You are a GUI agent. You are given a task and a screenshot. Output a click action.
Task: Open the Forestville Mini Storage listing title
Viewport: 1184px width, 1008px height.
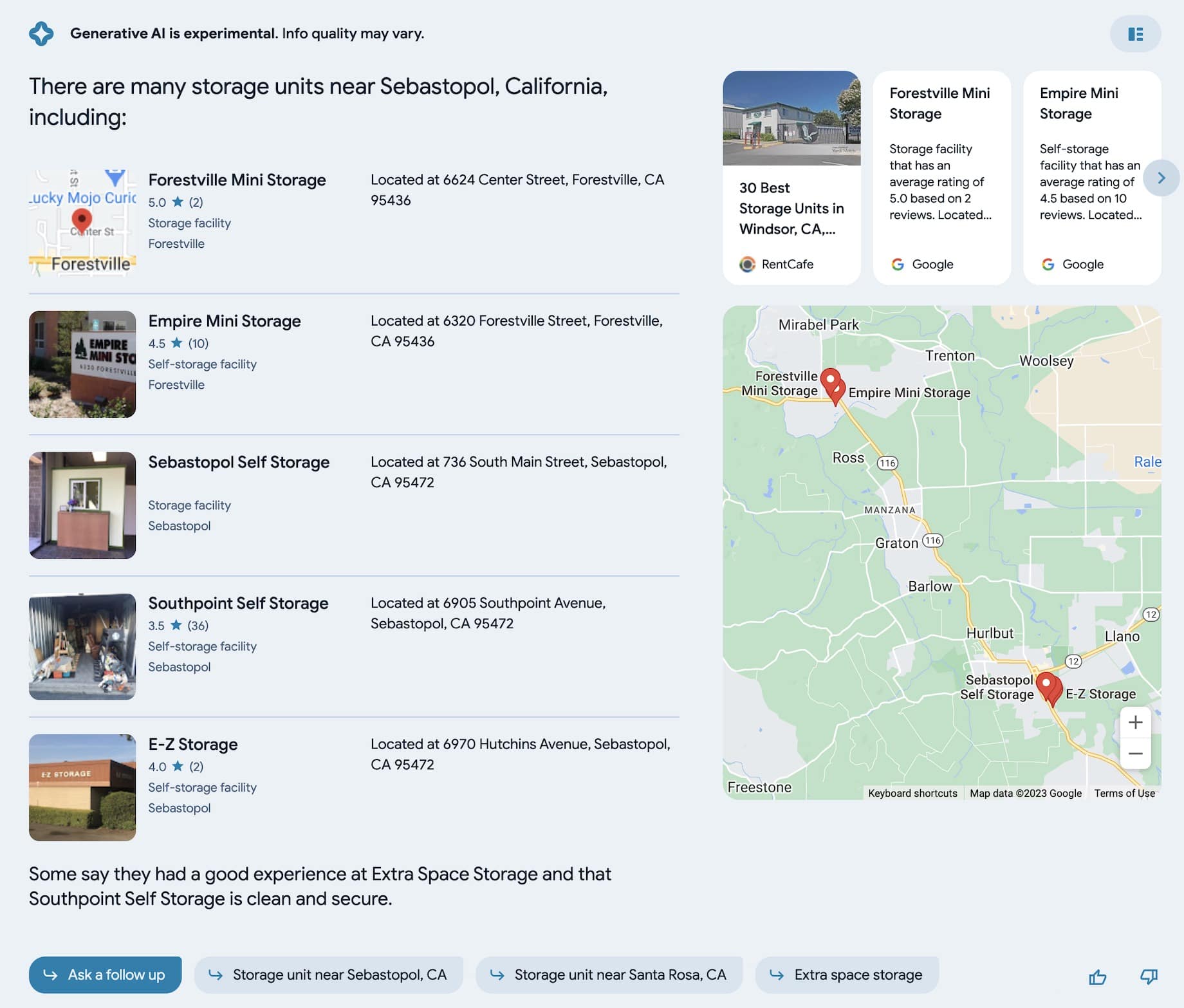(237, 180)
